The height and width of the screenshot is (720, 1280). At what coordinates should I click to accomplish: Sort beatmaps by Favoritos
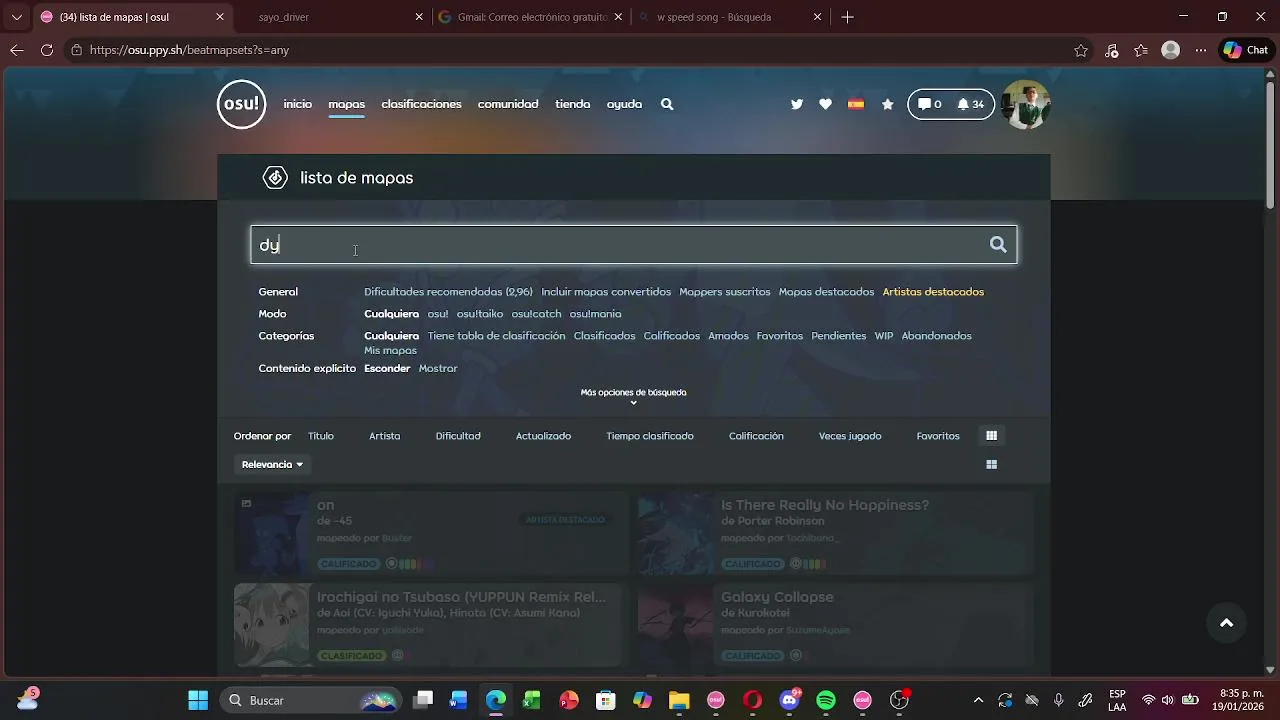point(938,436)
